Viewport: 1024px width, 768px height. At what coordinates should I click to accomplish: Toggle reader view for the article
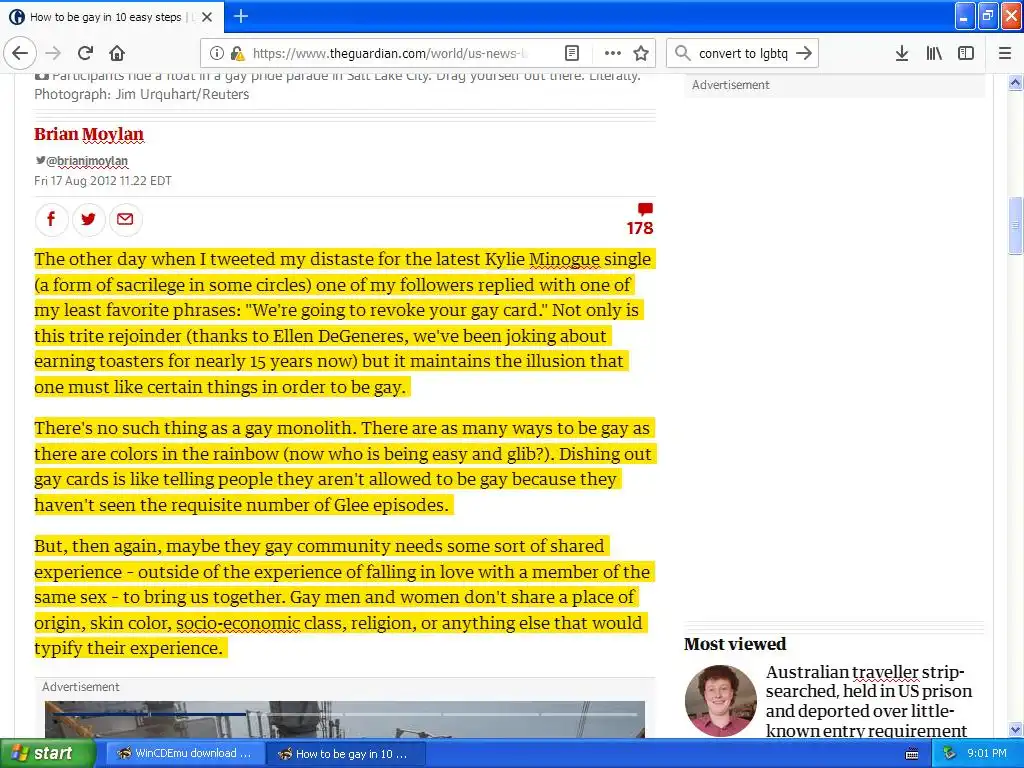pyautogui.click(x=571, y=53)
